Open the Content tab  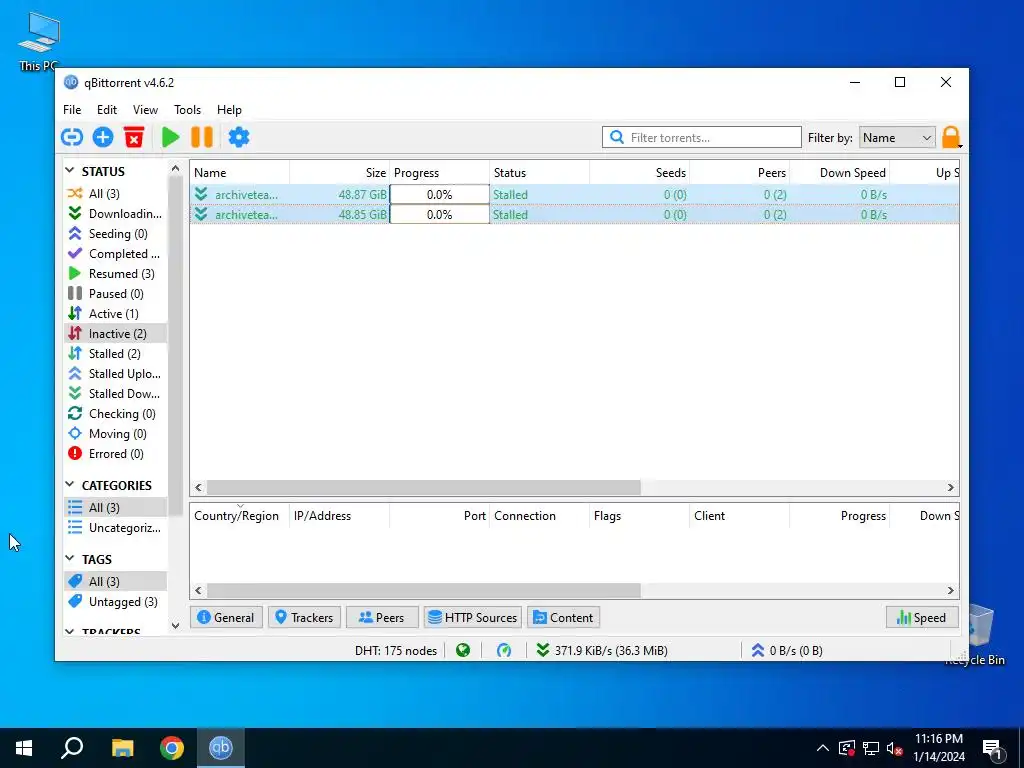[x=564, y=617]
